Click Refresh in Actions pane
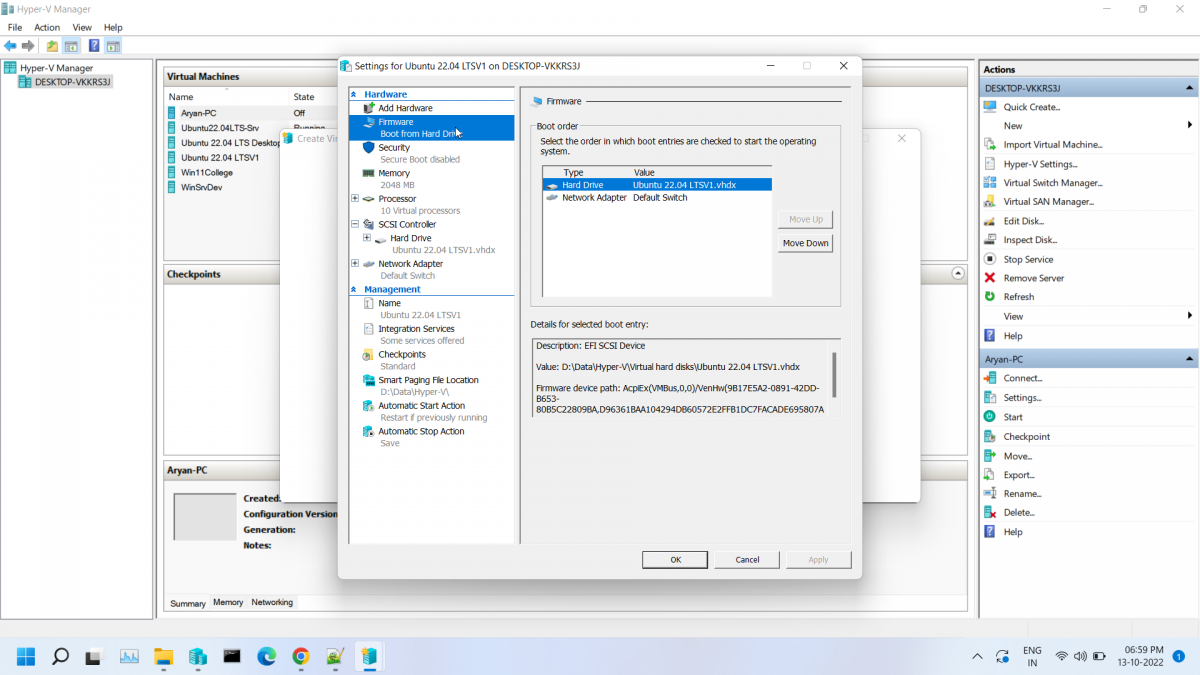1200x675 pixels. [1018, 297]
